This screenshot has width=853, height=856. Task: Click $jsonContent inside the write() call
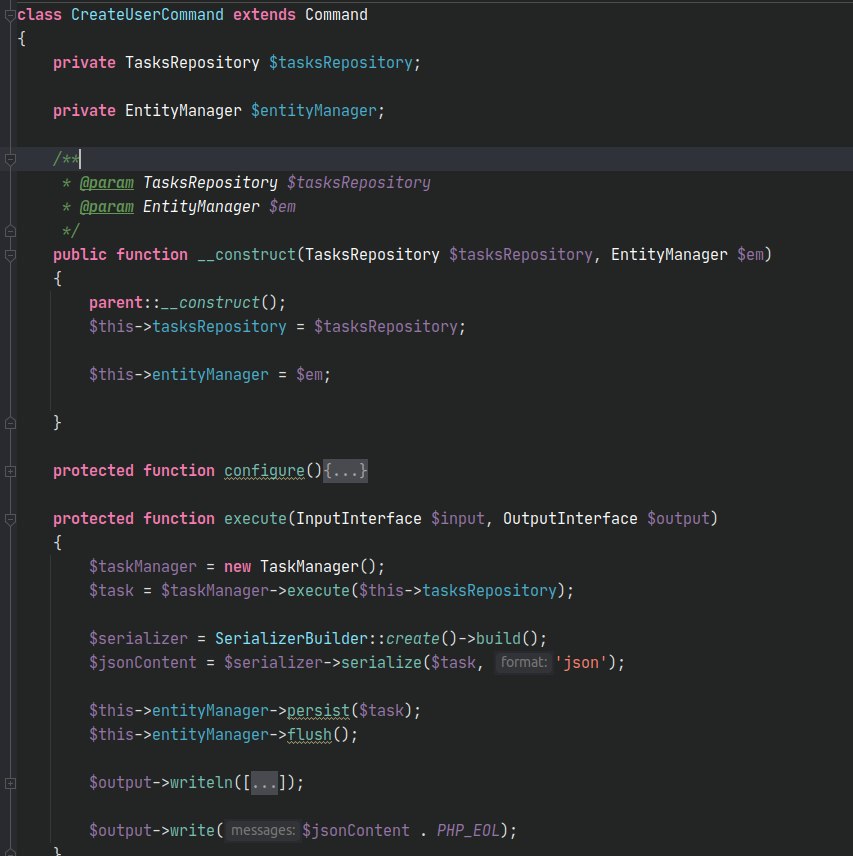pos(356,831)
